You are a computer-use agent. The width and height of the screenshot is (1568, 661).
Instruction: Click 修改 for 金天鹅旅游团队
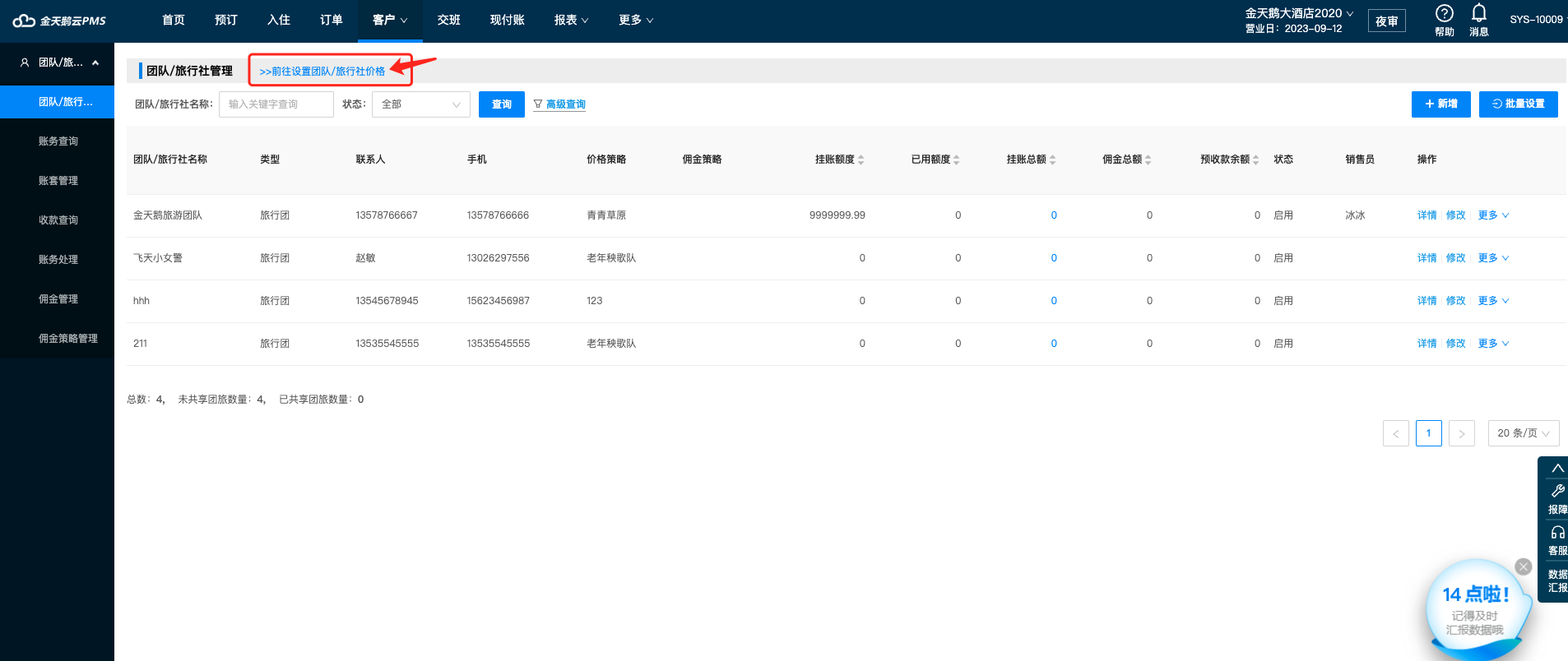pyautogui.click(x=1456, y=215)
